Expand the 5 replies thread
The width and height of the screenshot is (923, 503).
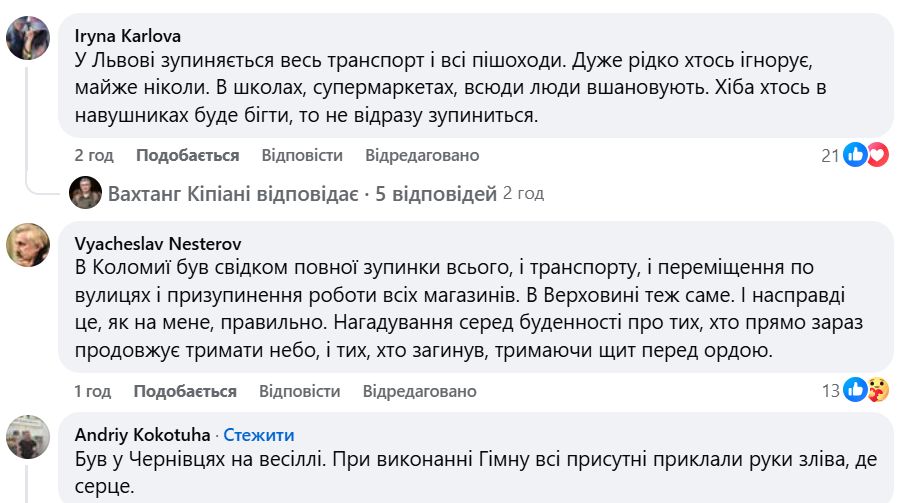[x=301, y=193]
